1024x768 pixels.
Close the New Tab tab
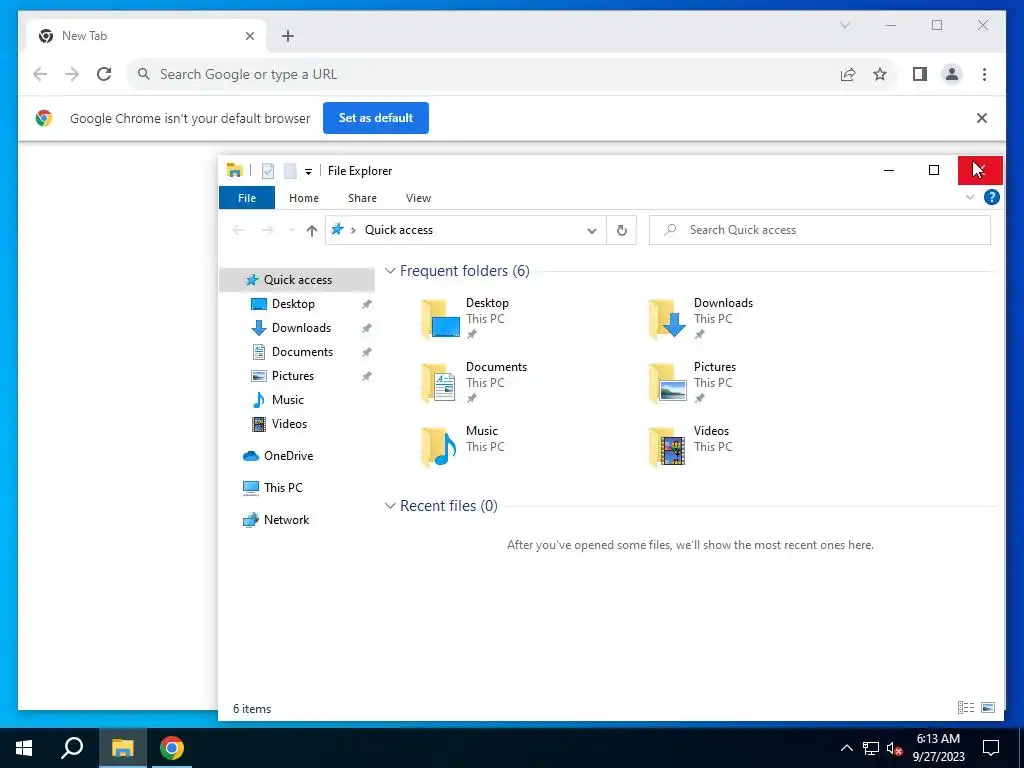coord(249,36)
